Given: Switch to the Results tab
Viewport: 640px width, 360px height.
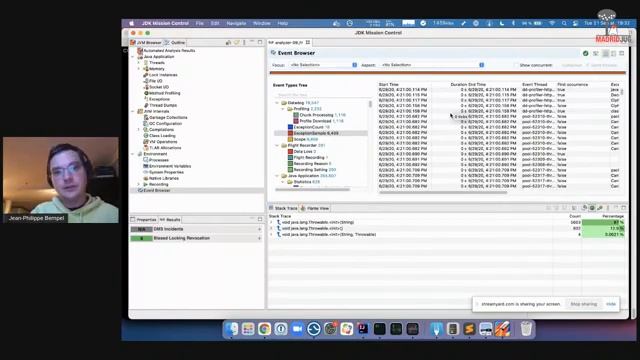Looking at the screenshot, I should [170, 220].
